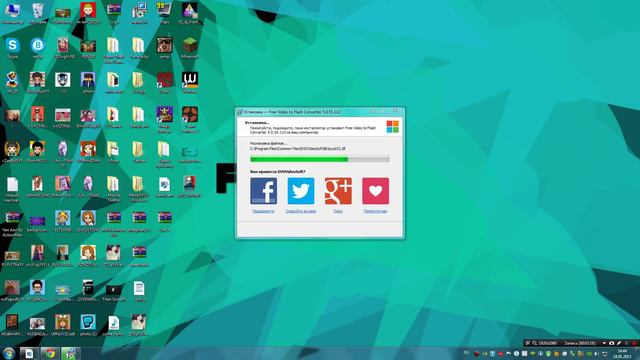Viewport: 640px width, 360px height.
Task: Click the 'Распаковка файлов...' status text
Action: (x=268, y=144)
